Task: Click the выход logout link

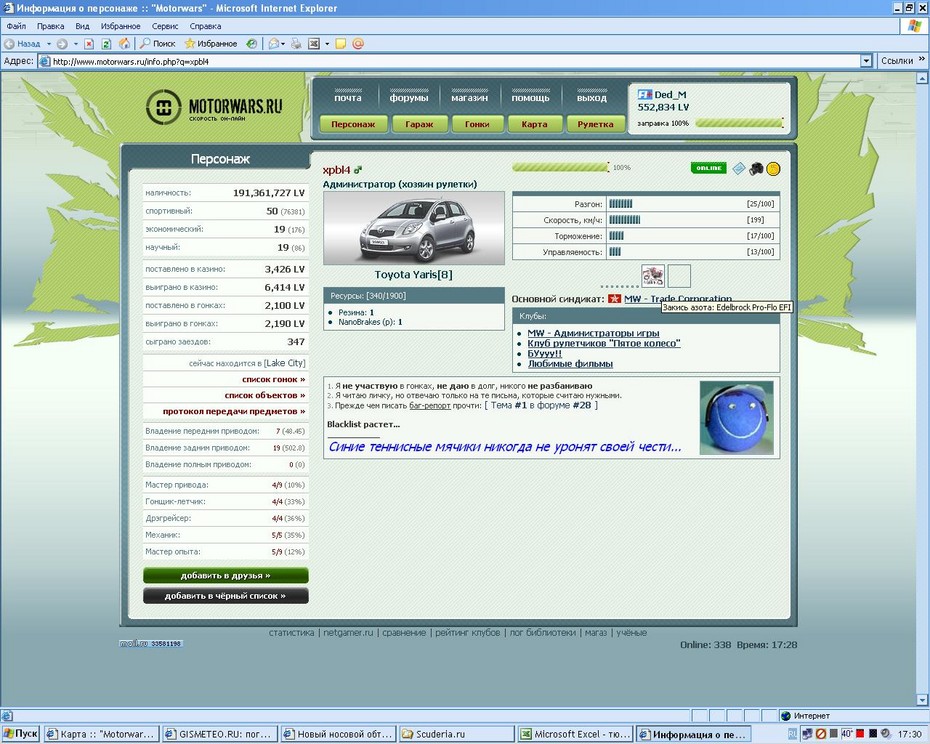Action: pos(591,98)
